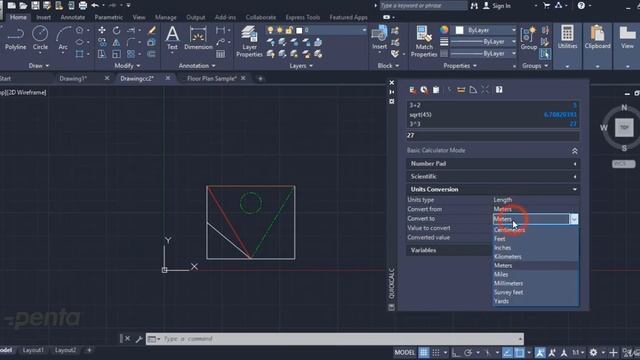The height and width of the screenshot is (360, 640).
Task: Click the Print icon in quick access toolbar
Action: click(x=83, y=6)
